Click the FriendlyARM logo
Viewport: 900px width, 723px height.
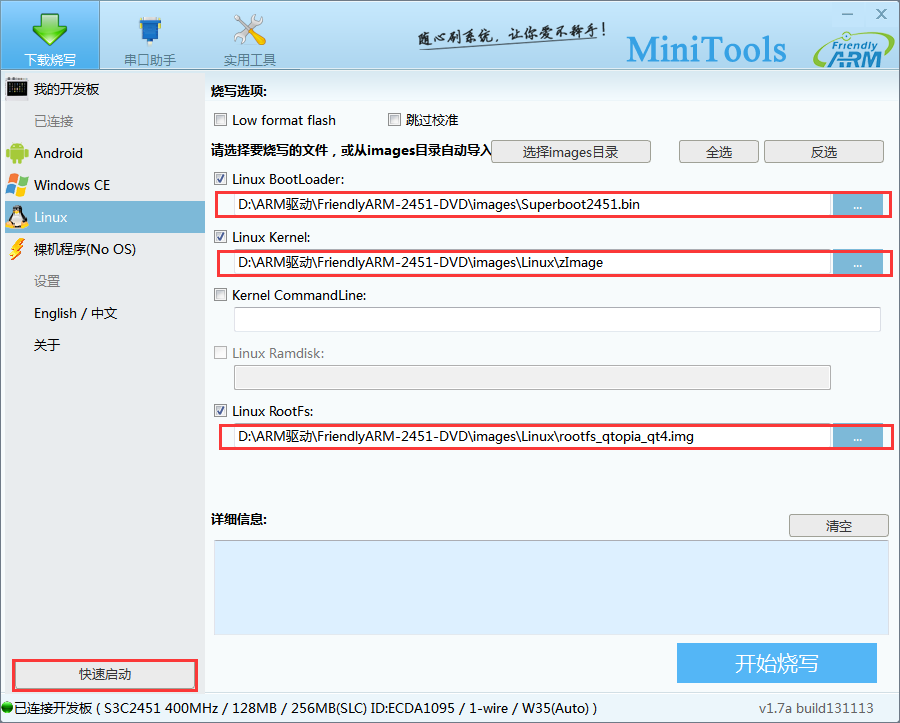854,49
